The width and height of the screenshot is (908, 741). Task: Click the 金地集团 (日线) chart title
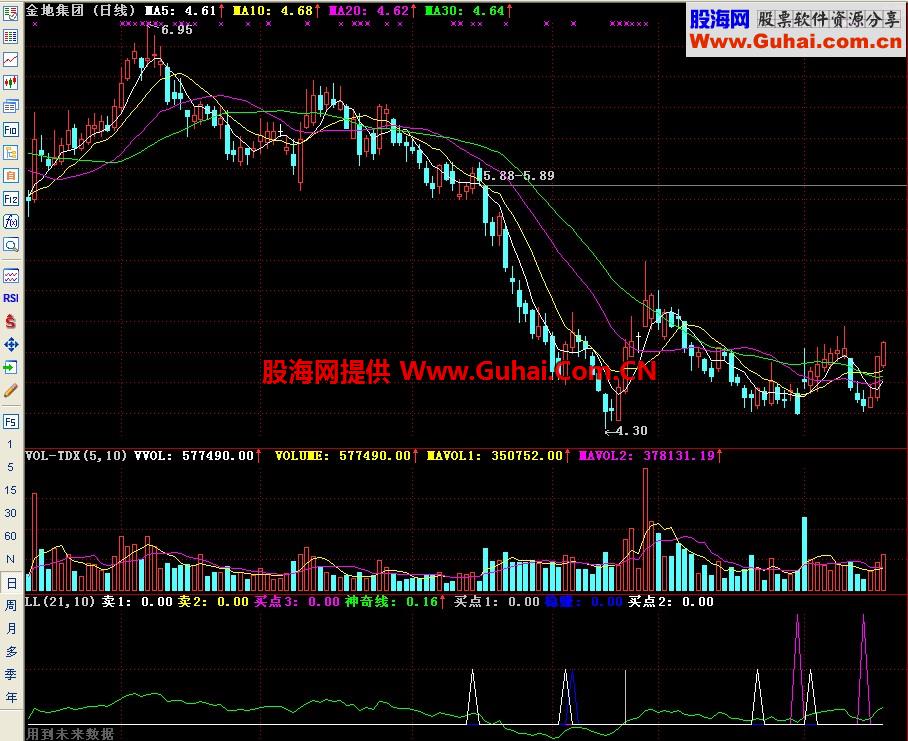(80, 10)
